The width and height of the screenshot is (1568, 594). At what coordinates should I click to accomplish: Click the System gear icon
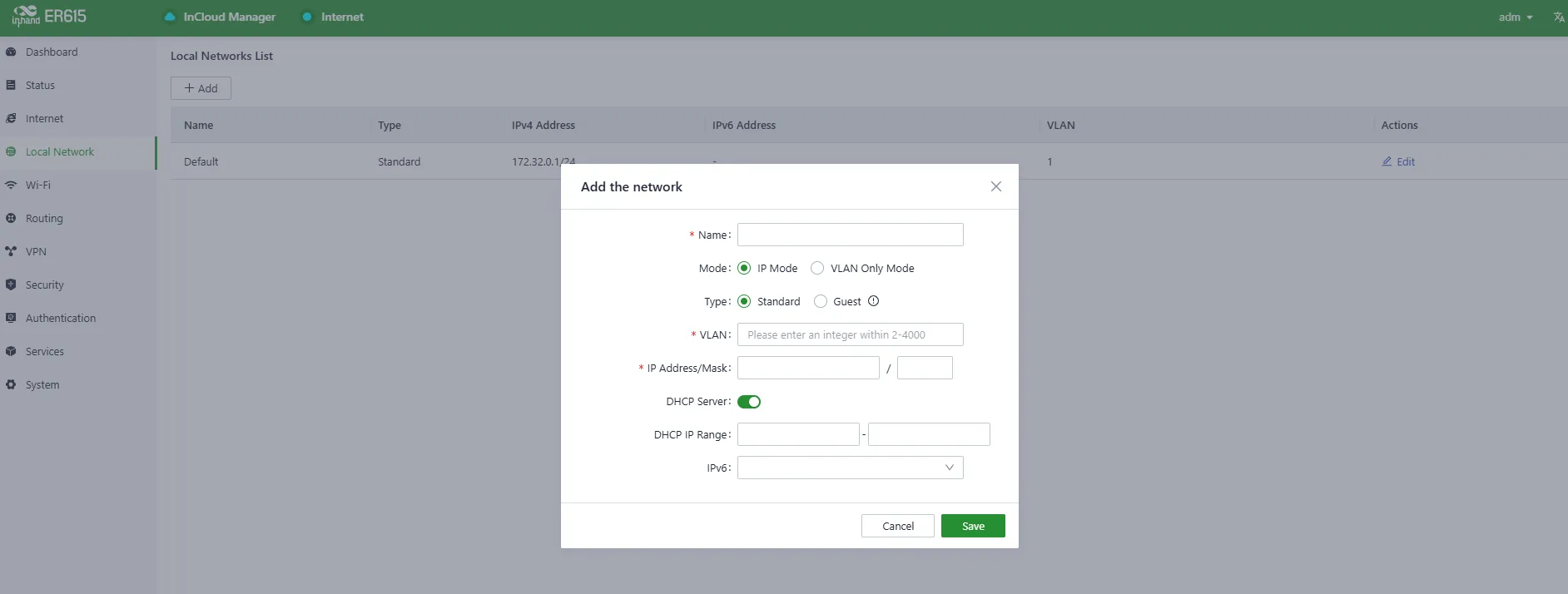pos(11,384)
